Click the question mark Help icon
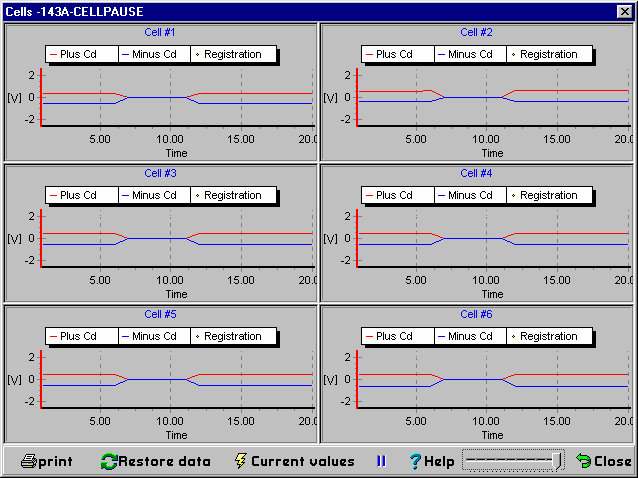638x478 pixels. 414,461
